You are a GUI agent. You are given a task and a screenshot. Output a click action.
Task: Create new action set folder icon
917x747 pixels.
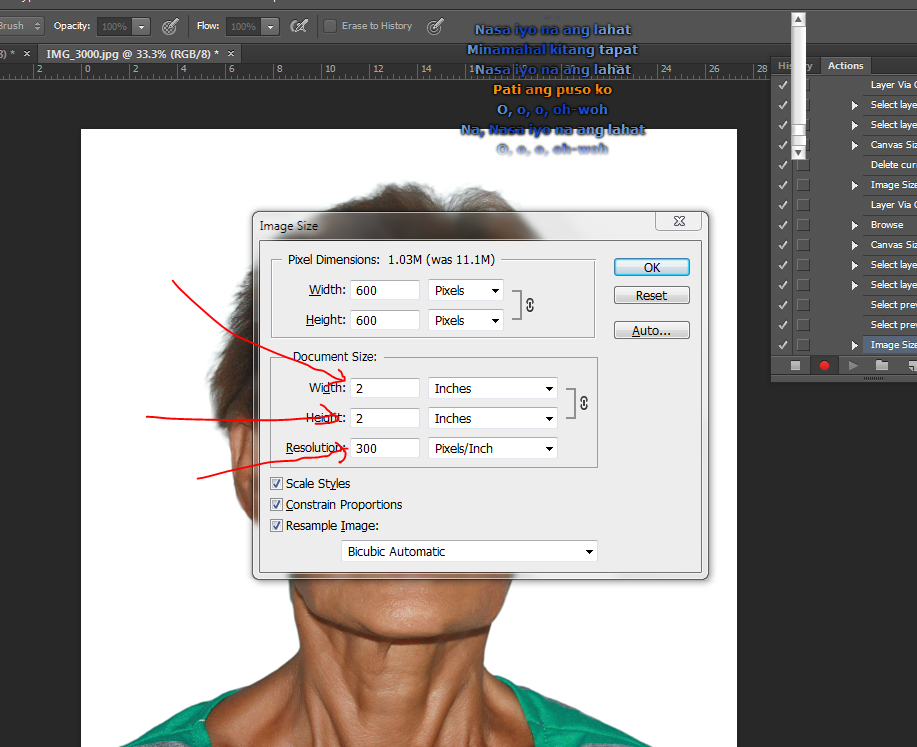[x=882, y=366]
